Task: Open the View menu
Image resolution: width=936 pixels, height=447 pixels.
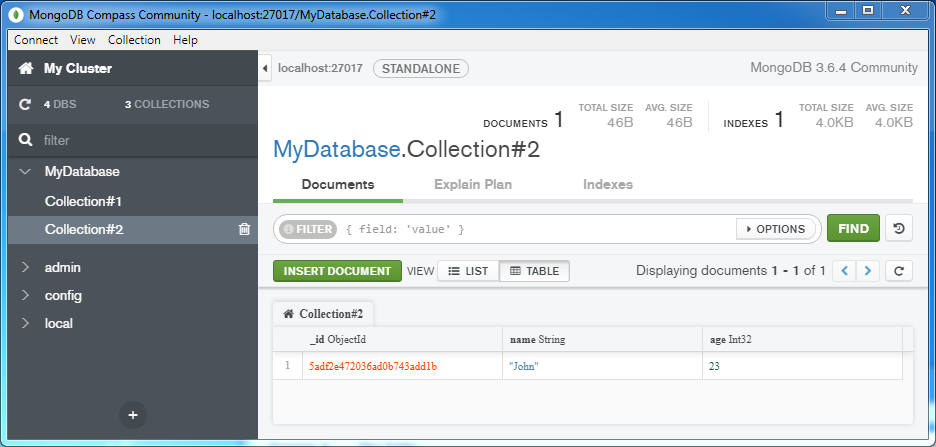Action: tap(82, 40)
